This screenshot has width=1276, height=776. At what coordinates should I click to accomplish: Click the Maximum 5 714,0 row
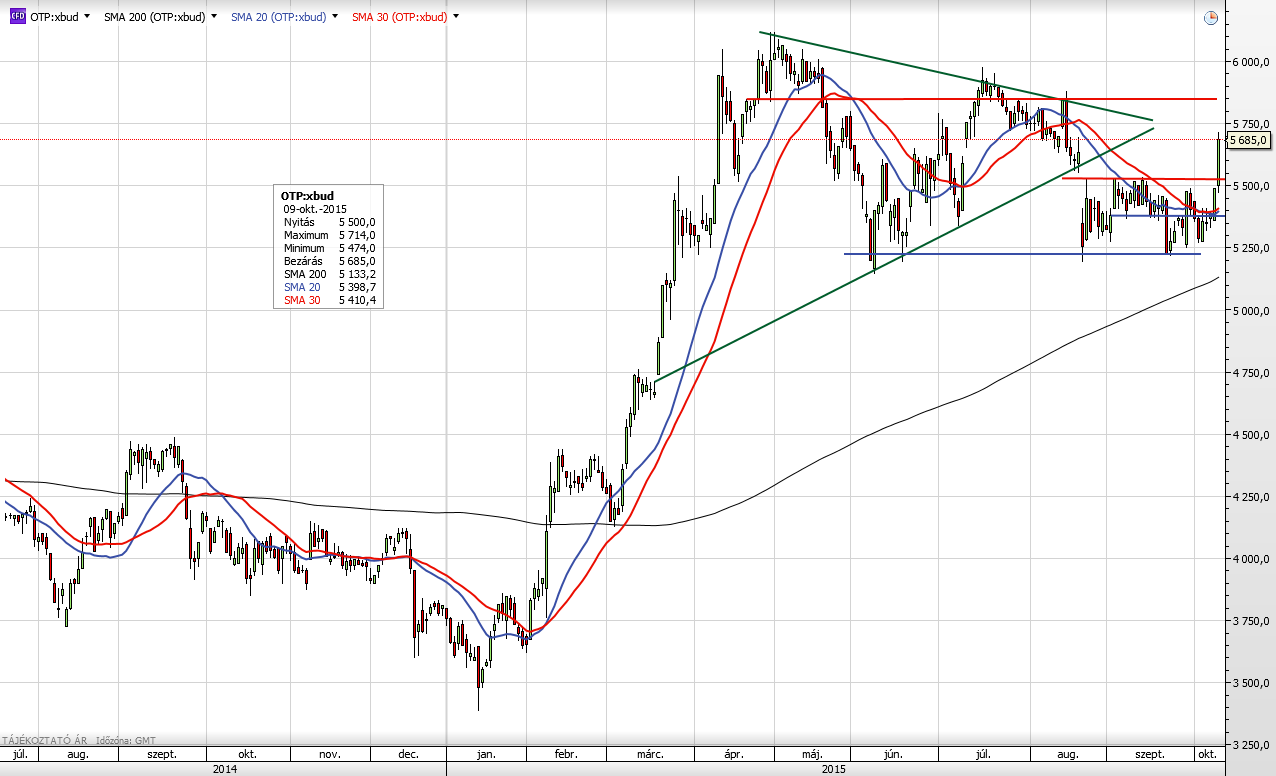tap(328, 235)
